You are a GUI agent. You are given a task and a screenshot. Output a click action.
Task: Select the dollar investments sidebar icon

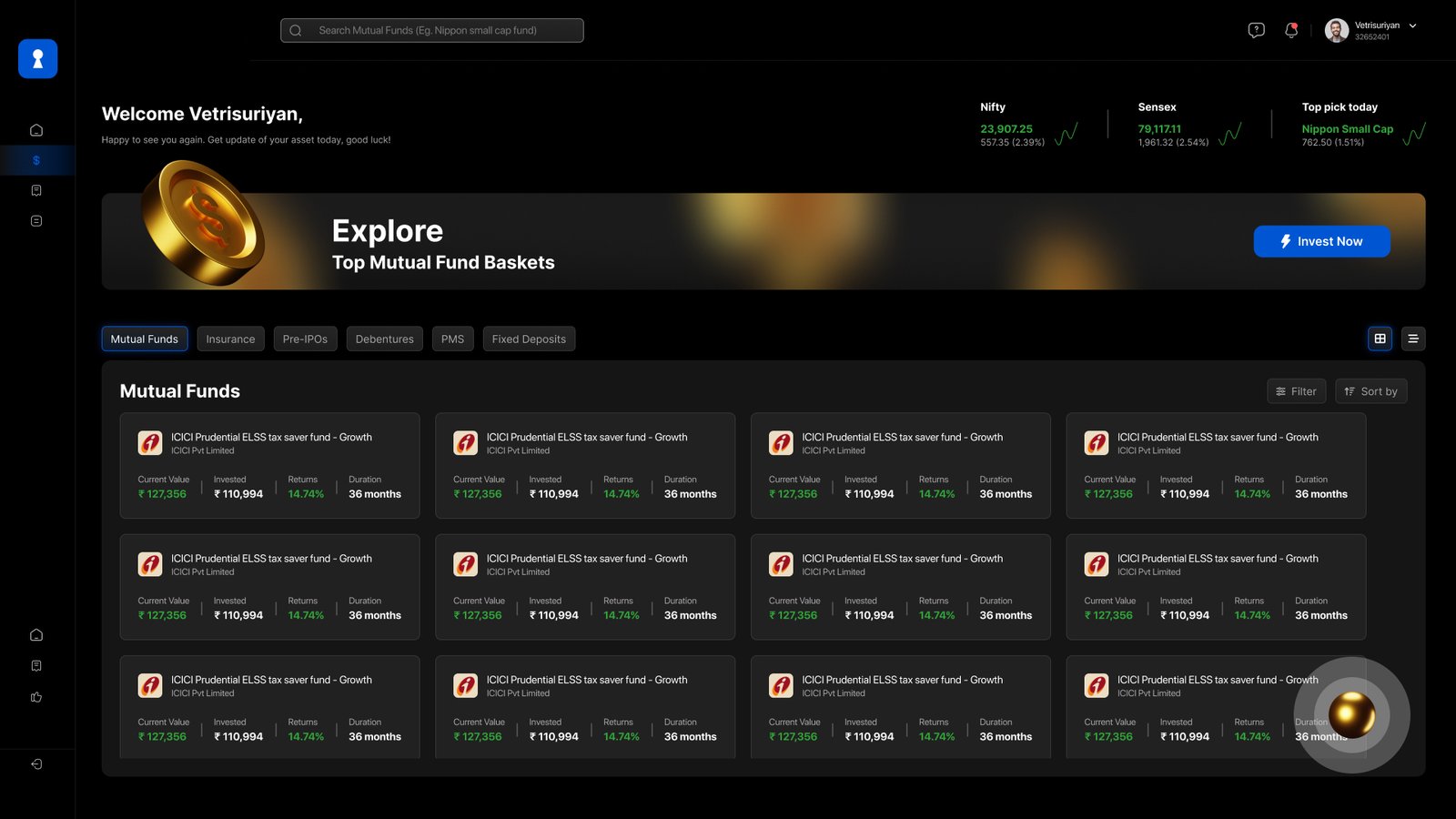tap(36, 160)
